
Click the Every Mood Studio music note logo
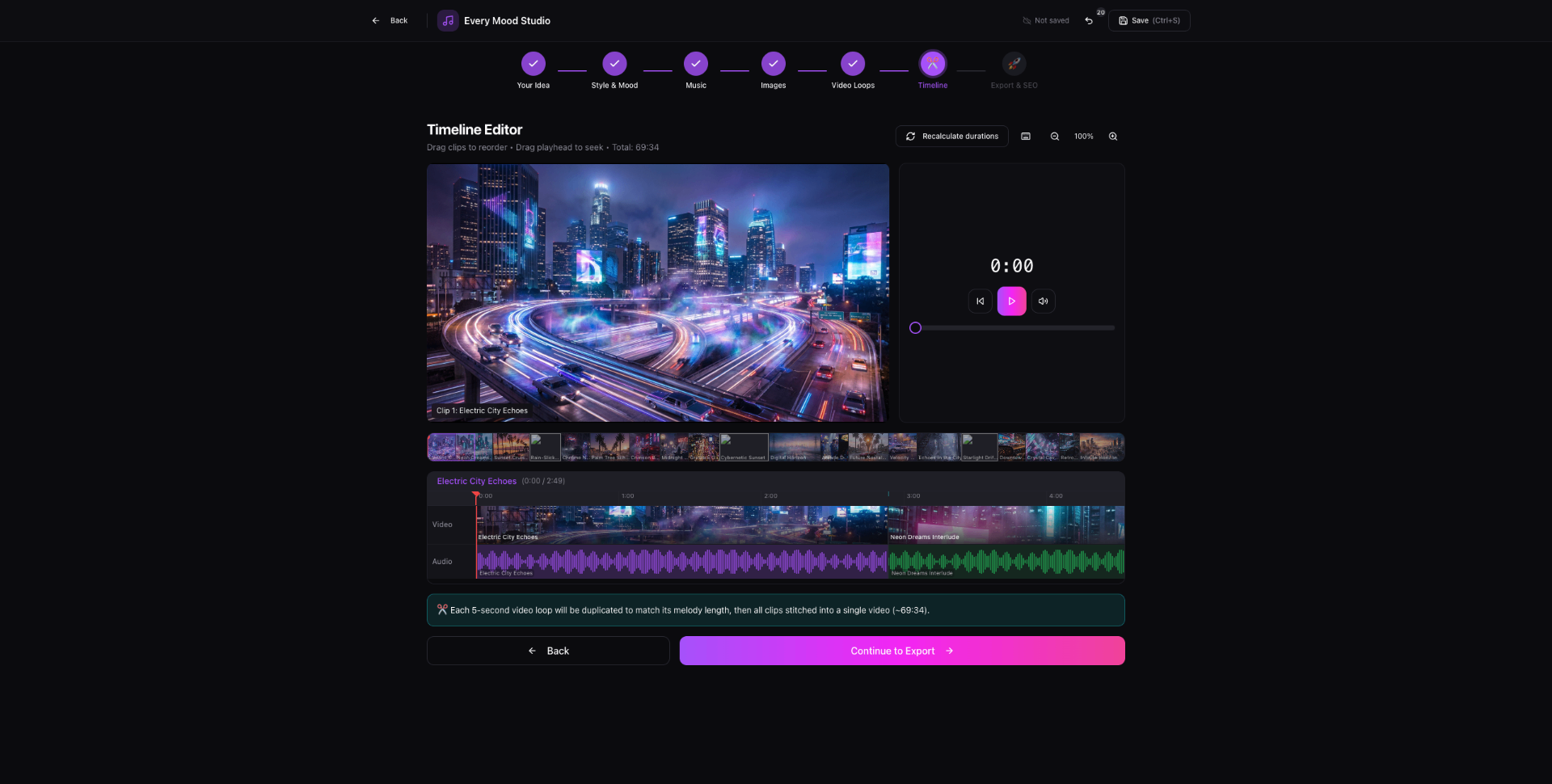click(448, 20)
